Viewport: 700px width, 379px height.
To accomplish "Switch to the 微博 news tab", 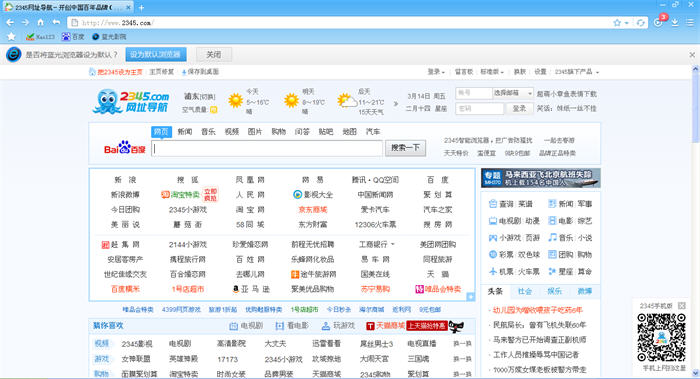I will (584, 291).
